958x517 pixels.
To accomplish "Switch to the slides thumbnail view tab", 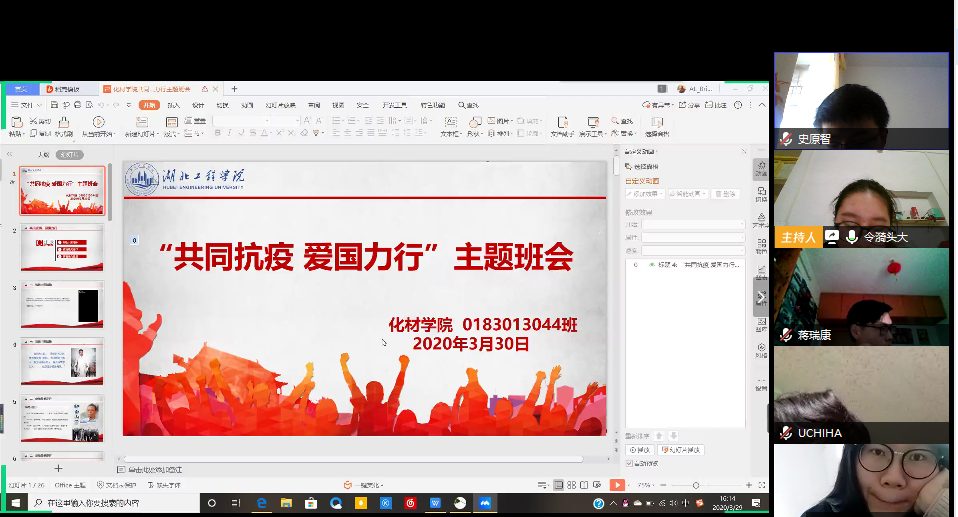I will 69,155.
